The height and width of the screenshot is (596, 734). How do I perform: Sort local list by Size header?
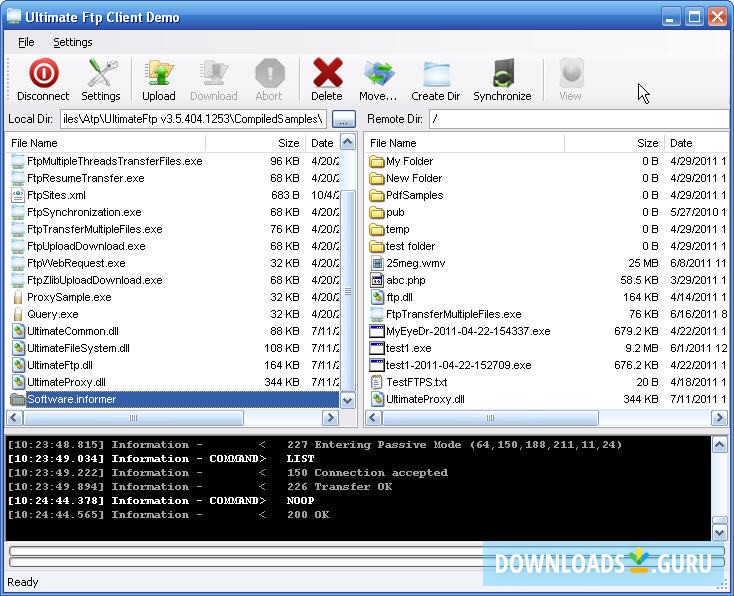click(255, 143)
